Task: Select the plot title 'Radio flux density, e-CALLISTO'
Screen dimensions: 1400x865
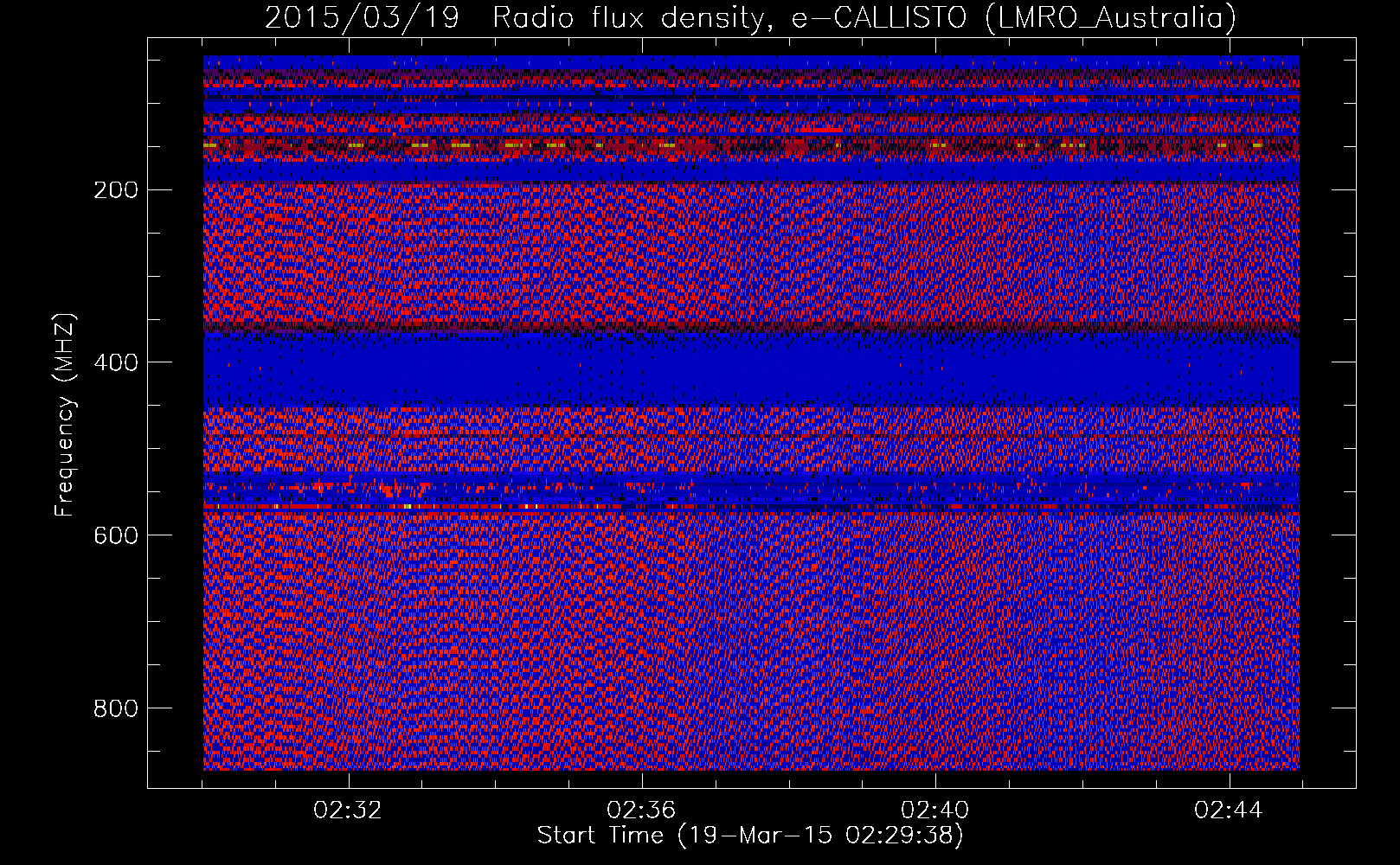Action: click(x=729, y=17)
